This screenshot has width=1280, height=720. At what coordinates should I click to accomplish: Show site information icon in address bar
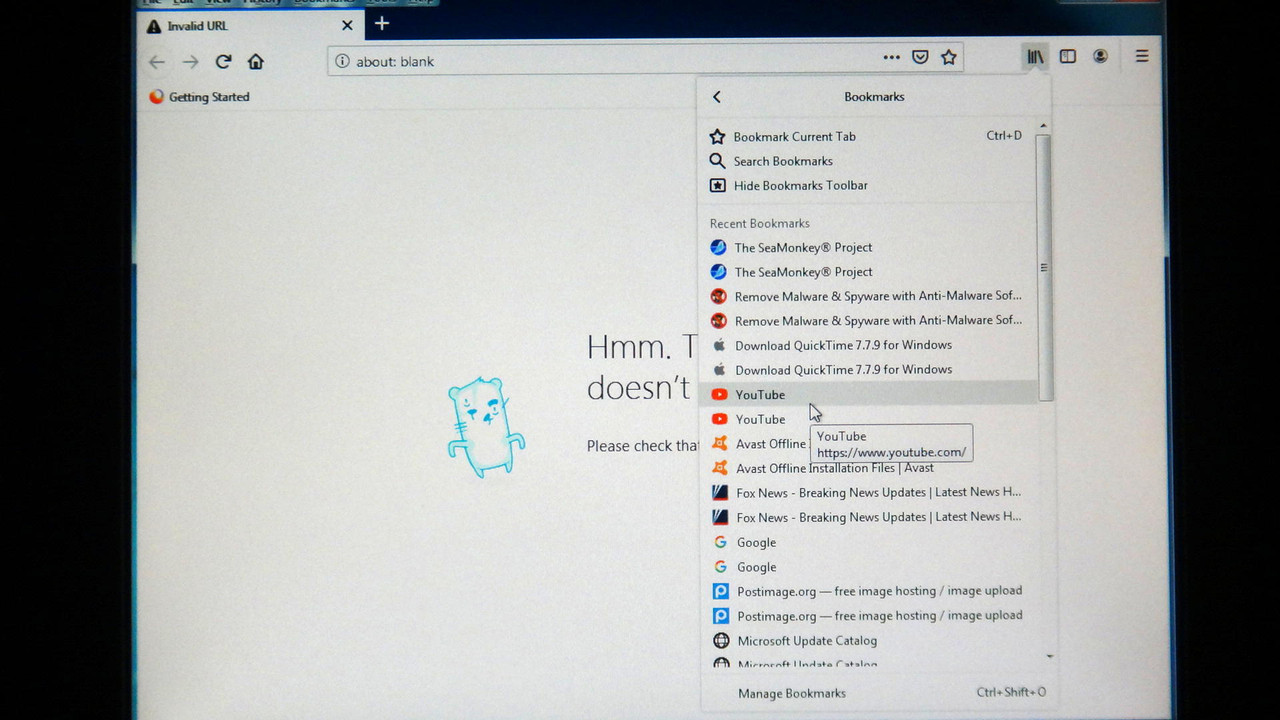pyautogui.click(x=342, y=61)
